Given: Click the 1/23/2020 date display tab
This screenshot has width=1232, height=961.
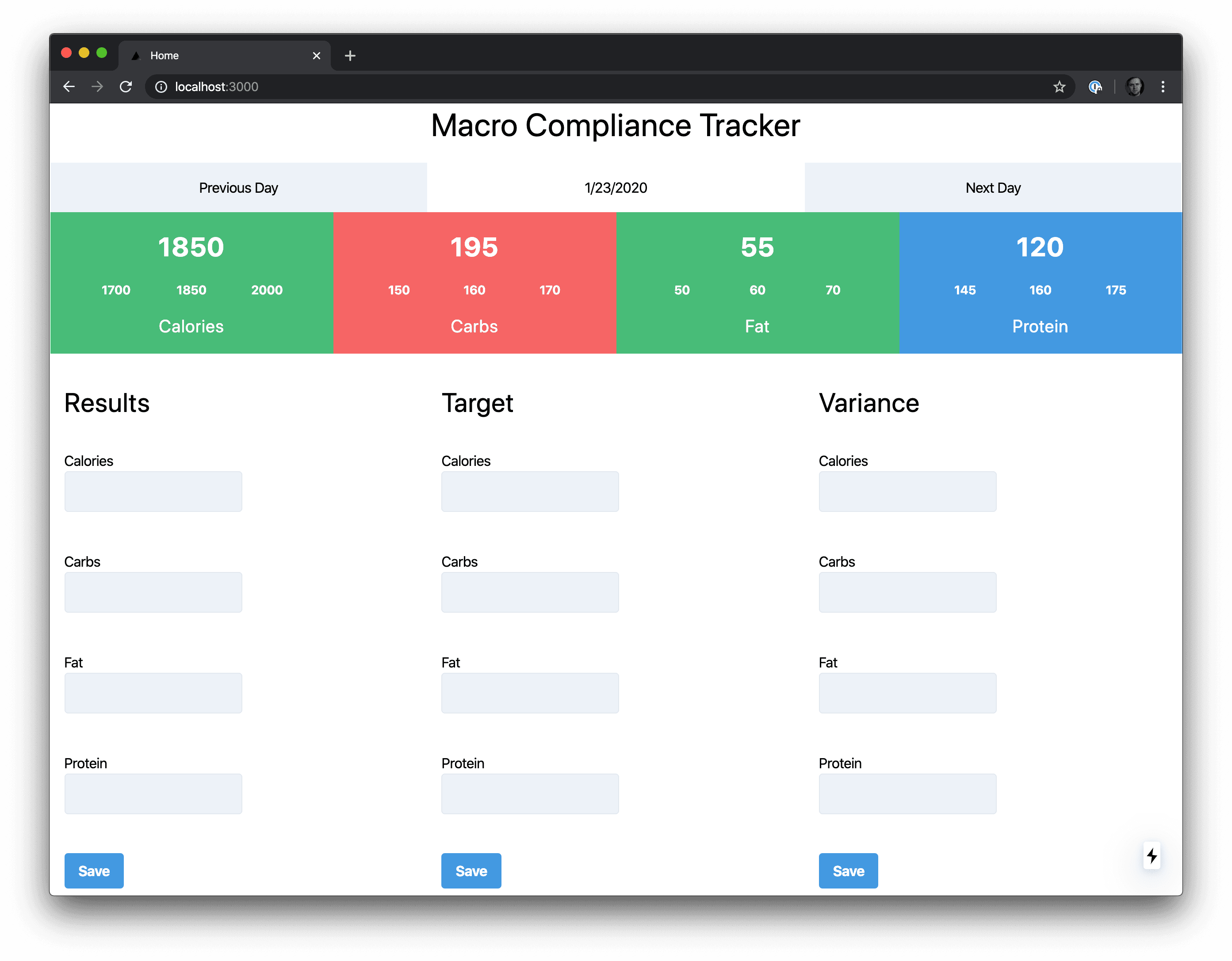Looking at the screenshot, I should tap(616, 188).
